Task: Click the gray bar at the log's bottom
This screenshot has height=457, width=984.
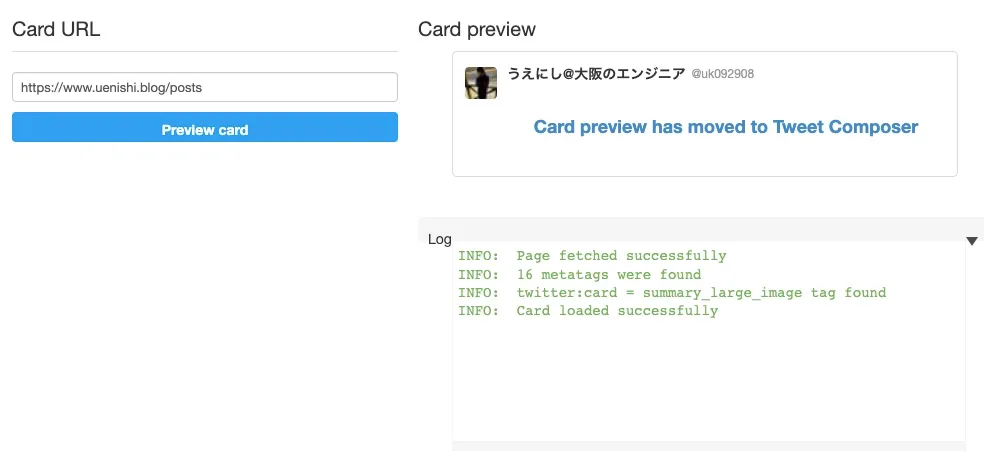Action: pos(708,445)
